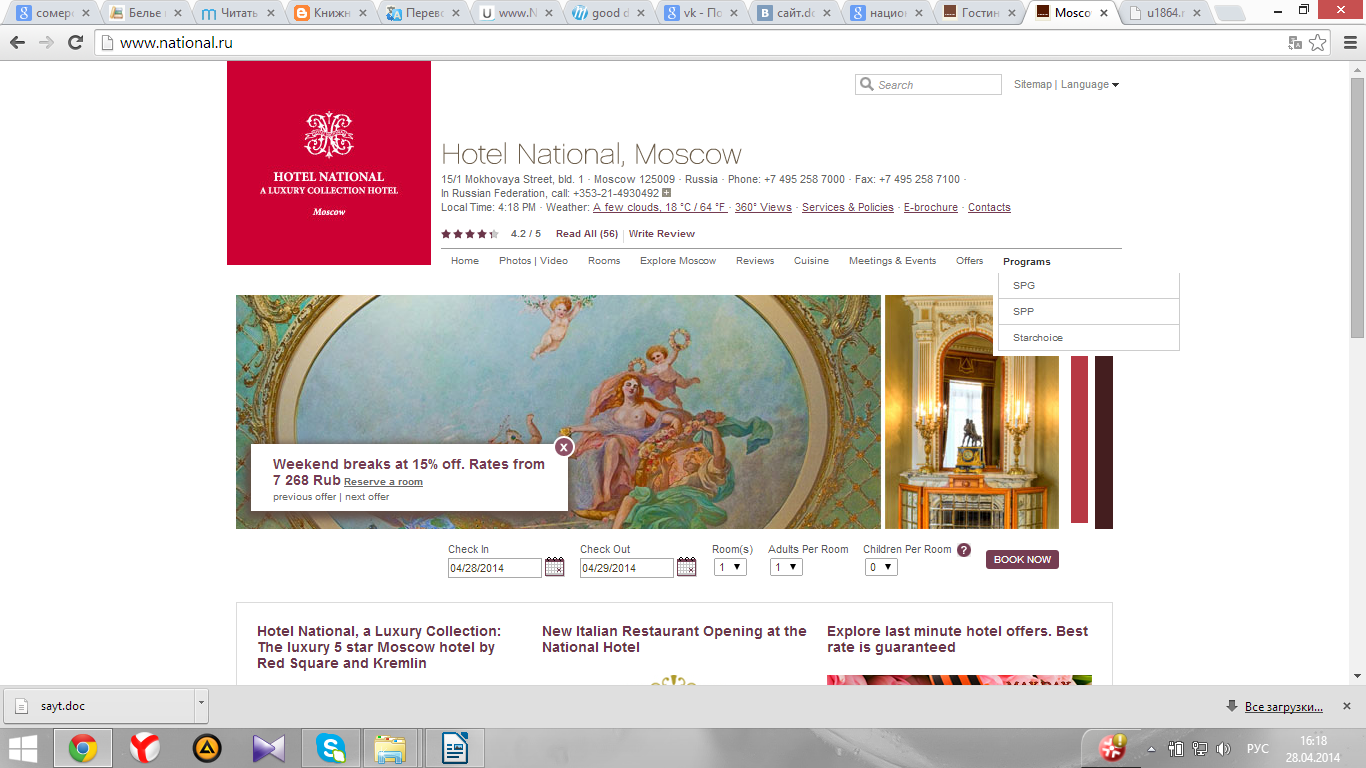Image resolution: width=1366 pixels, height=768 pixels.
Task: Click the search magnifier icon
Action: [866, 85]
